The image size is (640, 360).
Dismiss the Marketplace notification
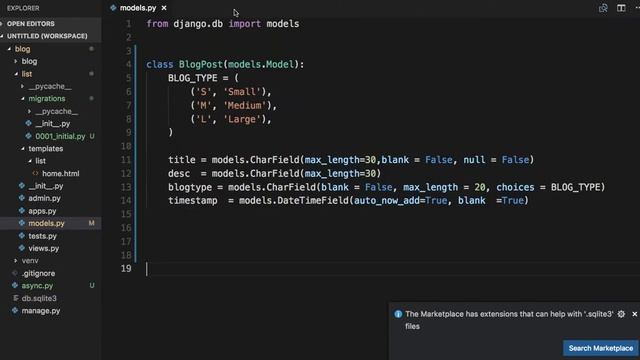click(634, 314)
